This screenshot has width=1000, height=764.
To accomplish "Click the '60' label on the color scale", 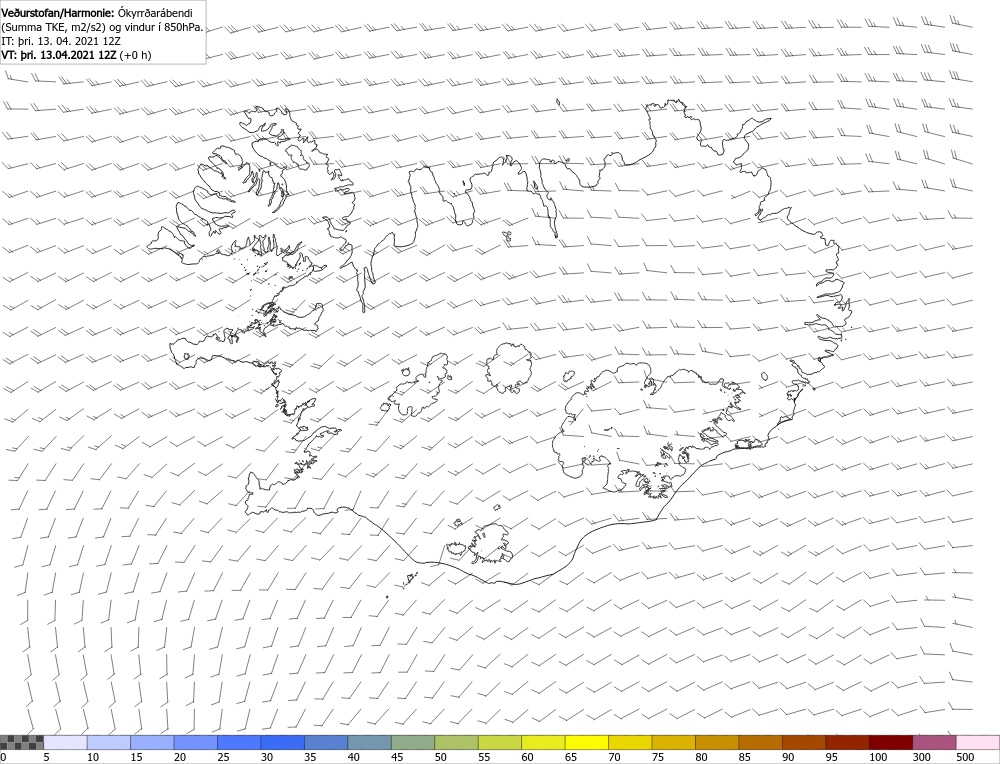I will [x=527, y=757].
